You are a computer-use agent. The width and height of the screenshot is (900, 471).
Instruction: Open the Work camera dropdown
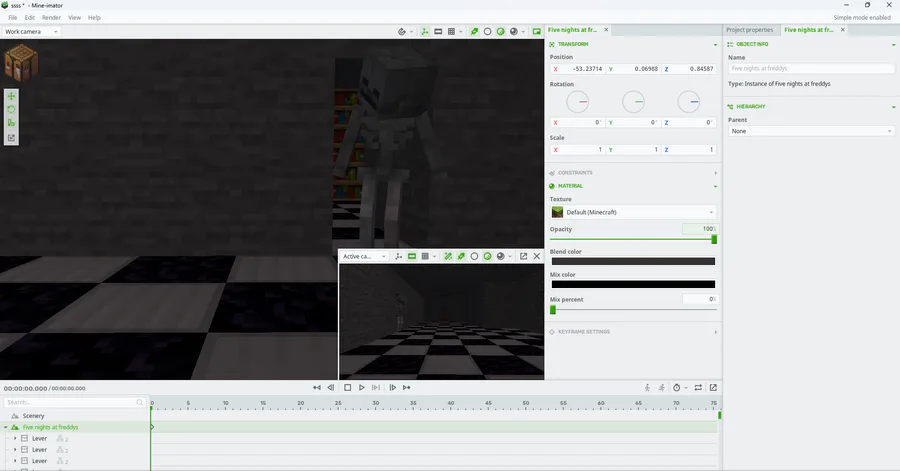click(x=30, y=31)
